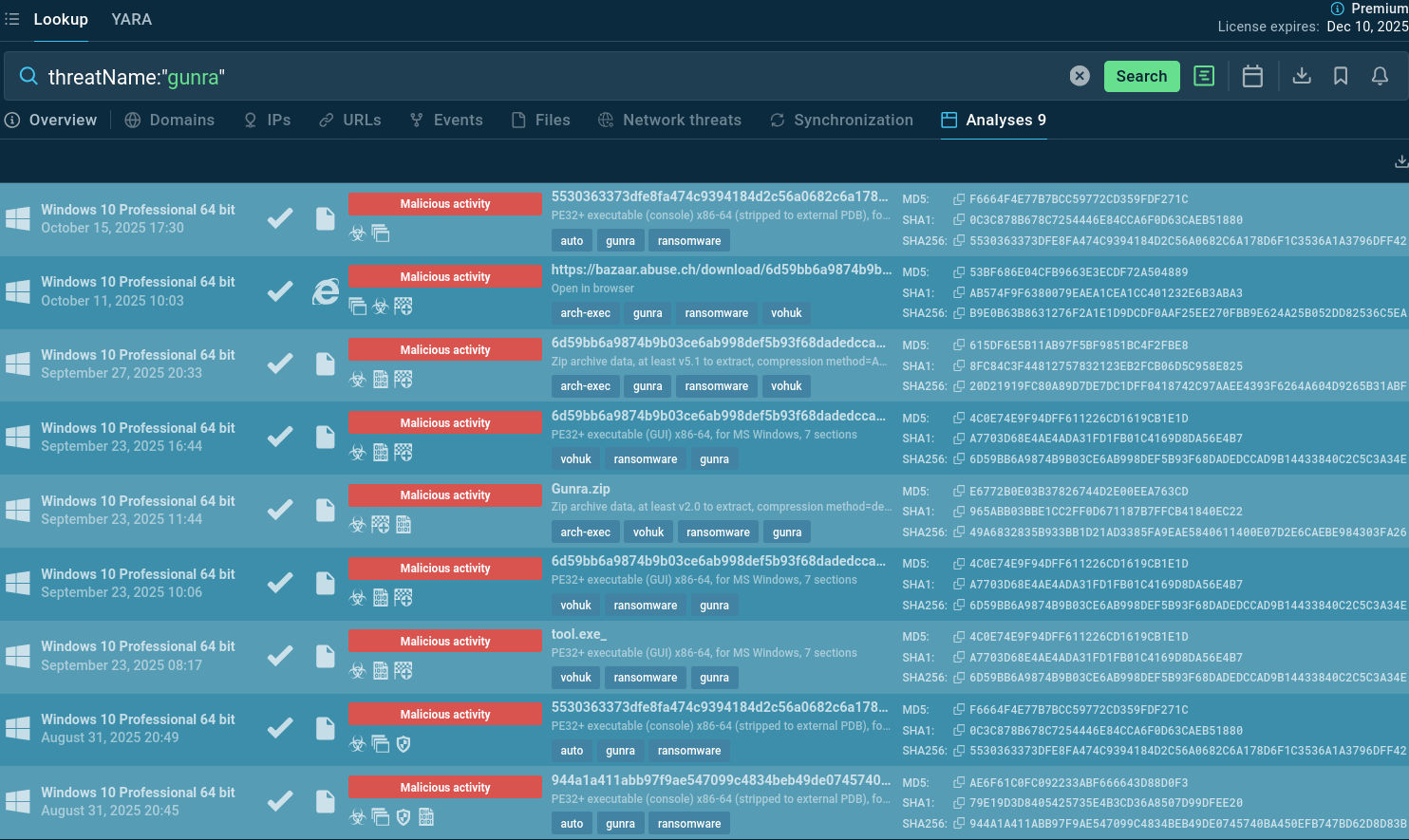Open notifications via the bell icon
This screenshot has height=840, width=1409.
1380,76
